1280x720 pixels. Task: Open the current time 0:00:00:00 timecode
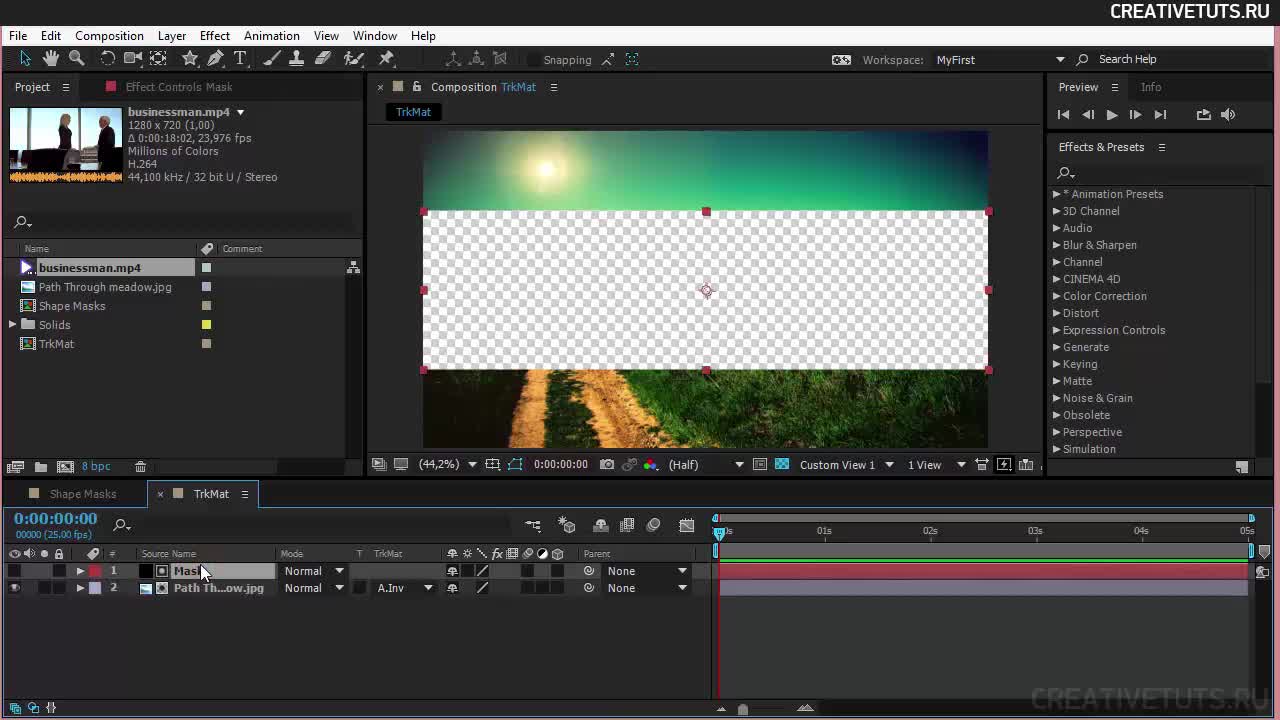click(56, 519)
